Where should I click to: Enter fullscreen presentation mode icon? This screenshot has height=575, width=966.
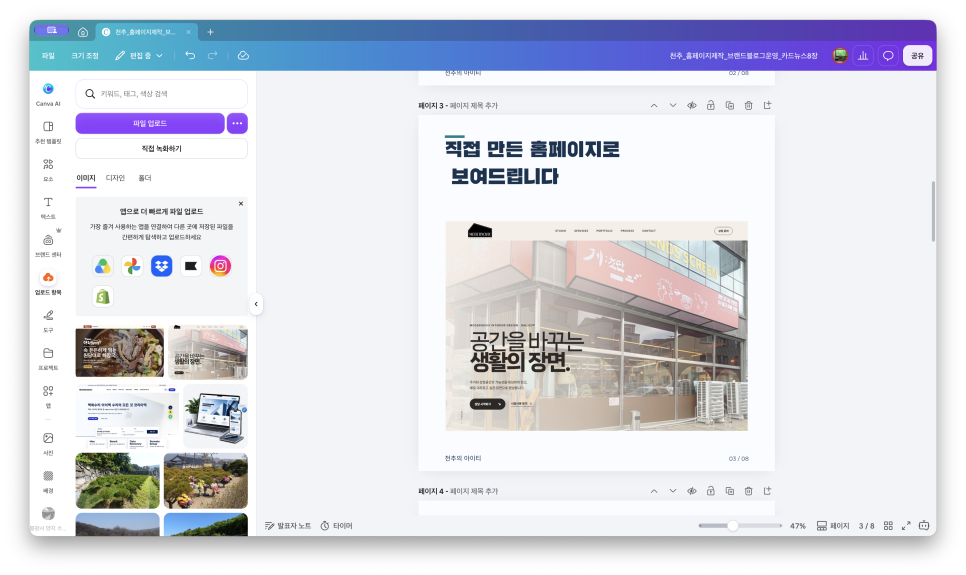tap(906, 526)
